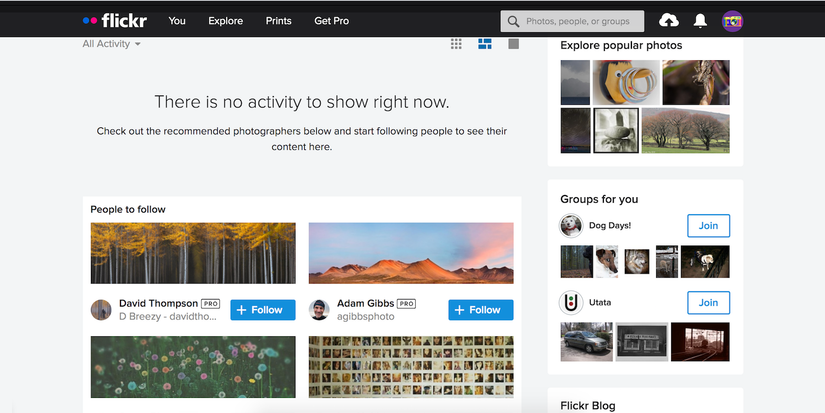The image size is (825, 413).
Task: Click the Get Pro link
Action: click(x=331, y=21)
